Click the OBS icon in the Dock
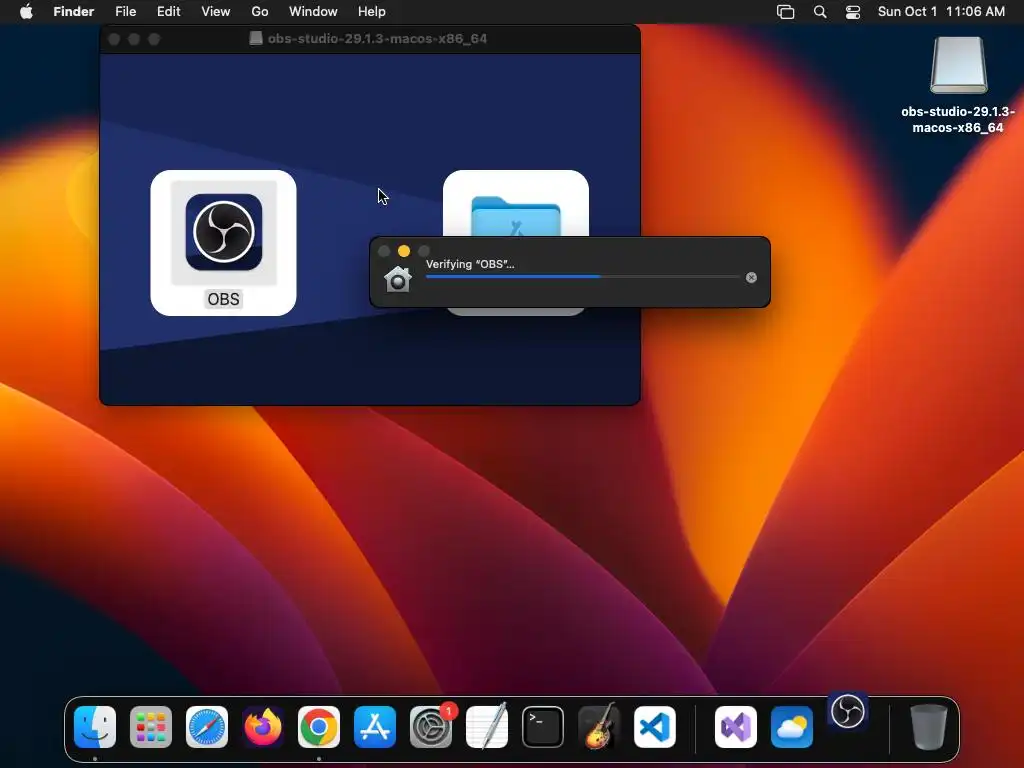Viewport: 1024px width, 768px height. [848, 712]
